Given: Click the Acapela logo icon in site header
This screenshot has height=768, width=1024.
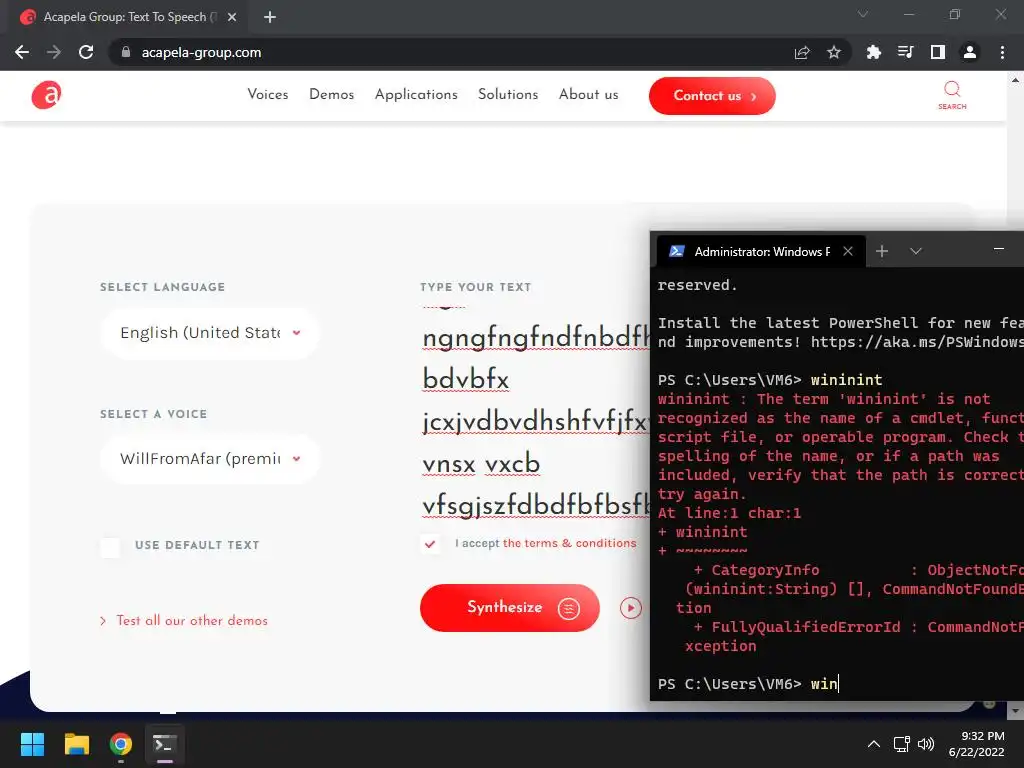Looking at the screenshot, I should [x=46, y=95].
